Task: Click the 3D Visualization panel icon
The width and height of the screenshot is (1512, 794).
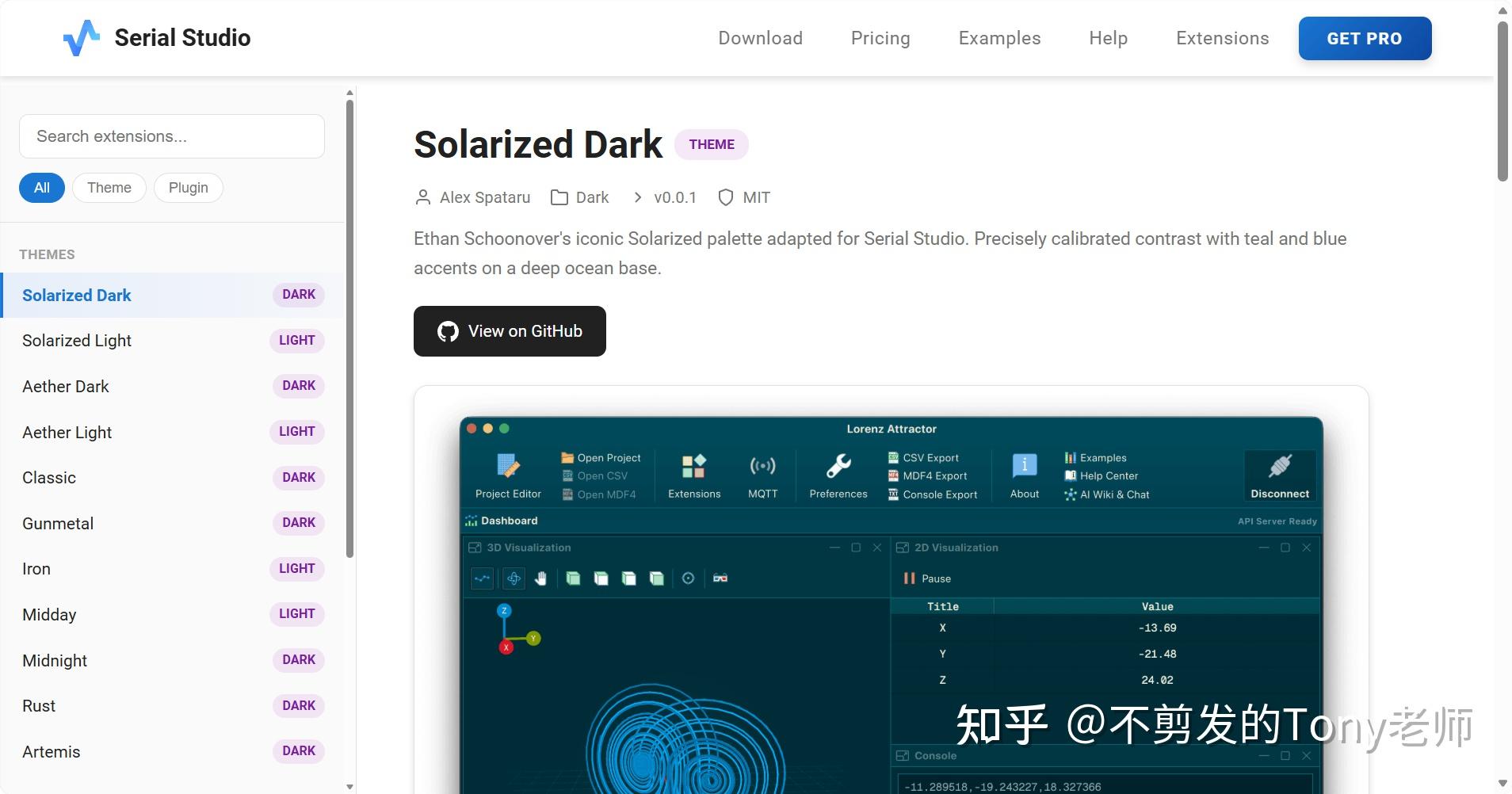Action: point(475,548)
